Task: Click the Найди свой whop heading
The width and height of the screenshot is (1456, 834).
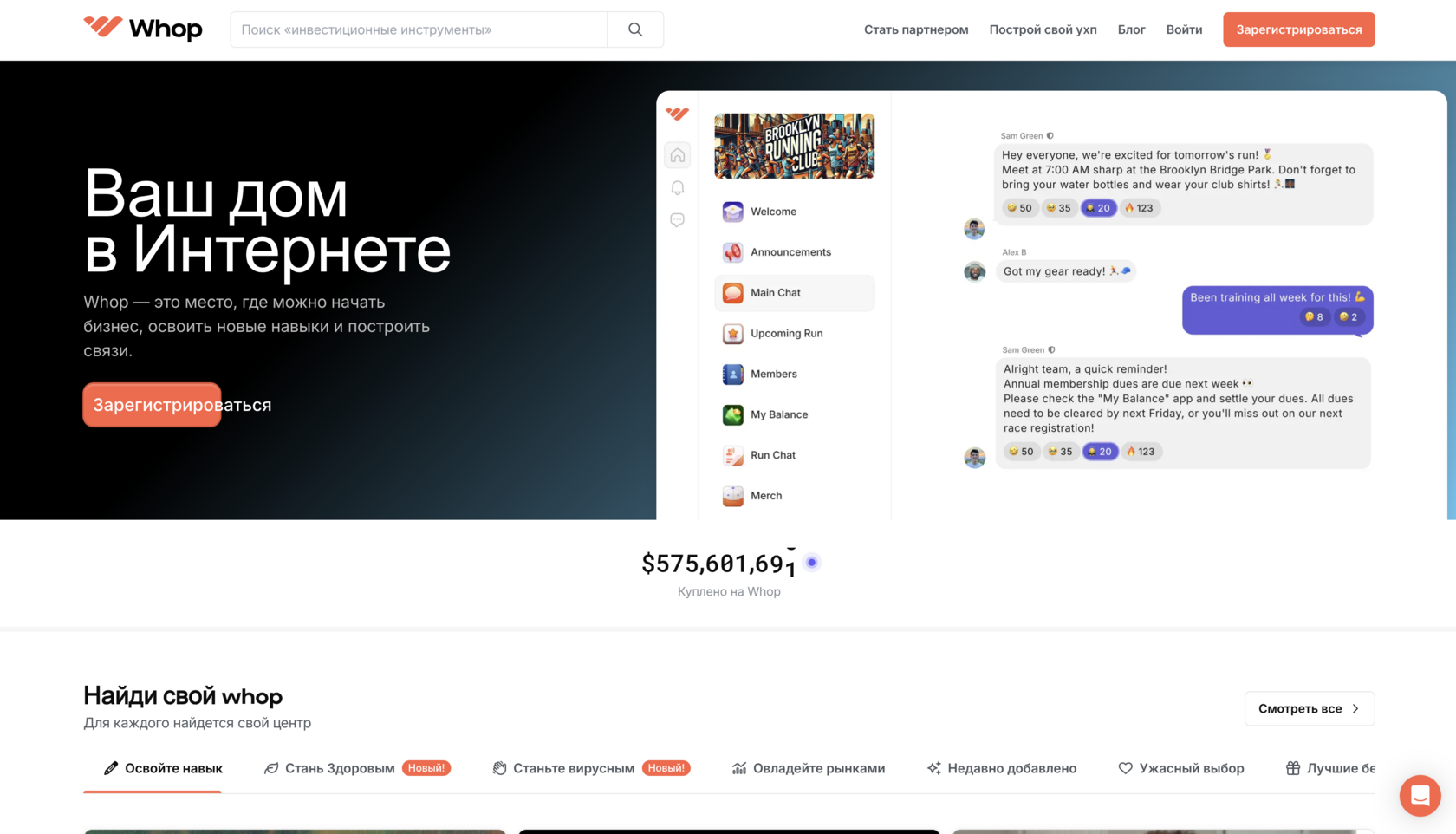Action: (183, 696)
